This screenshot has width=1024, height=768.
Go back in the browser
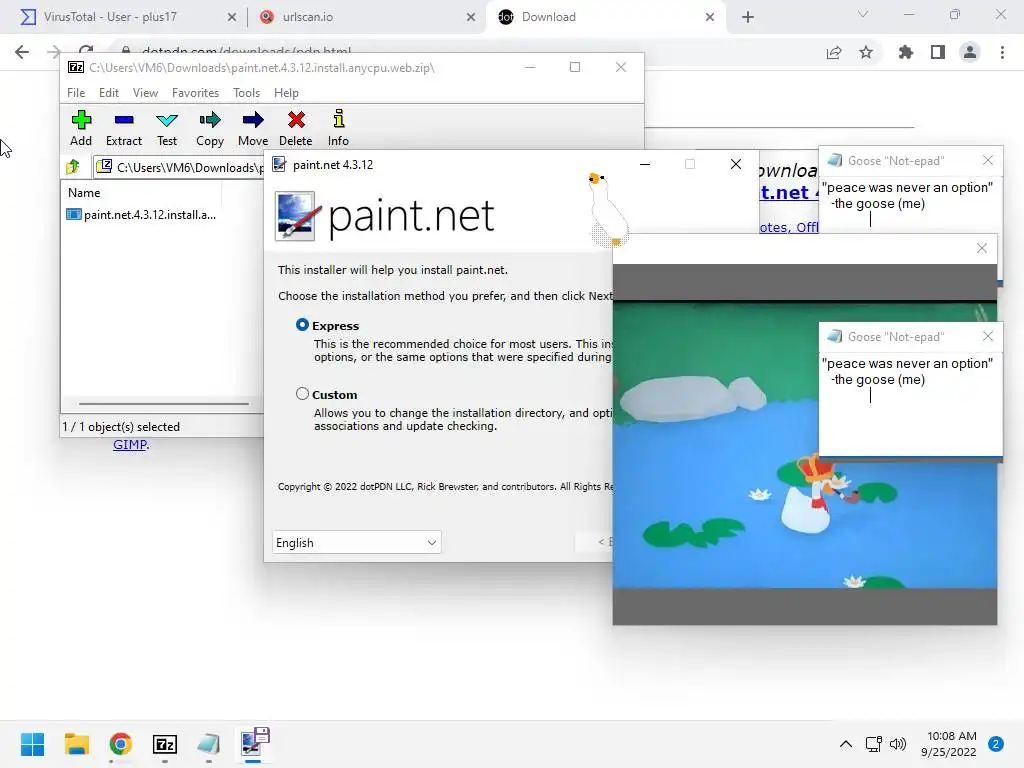pyautogui.click(x=22, y=52)
